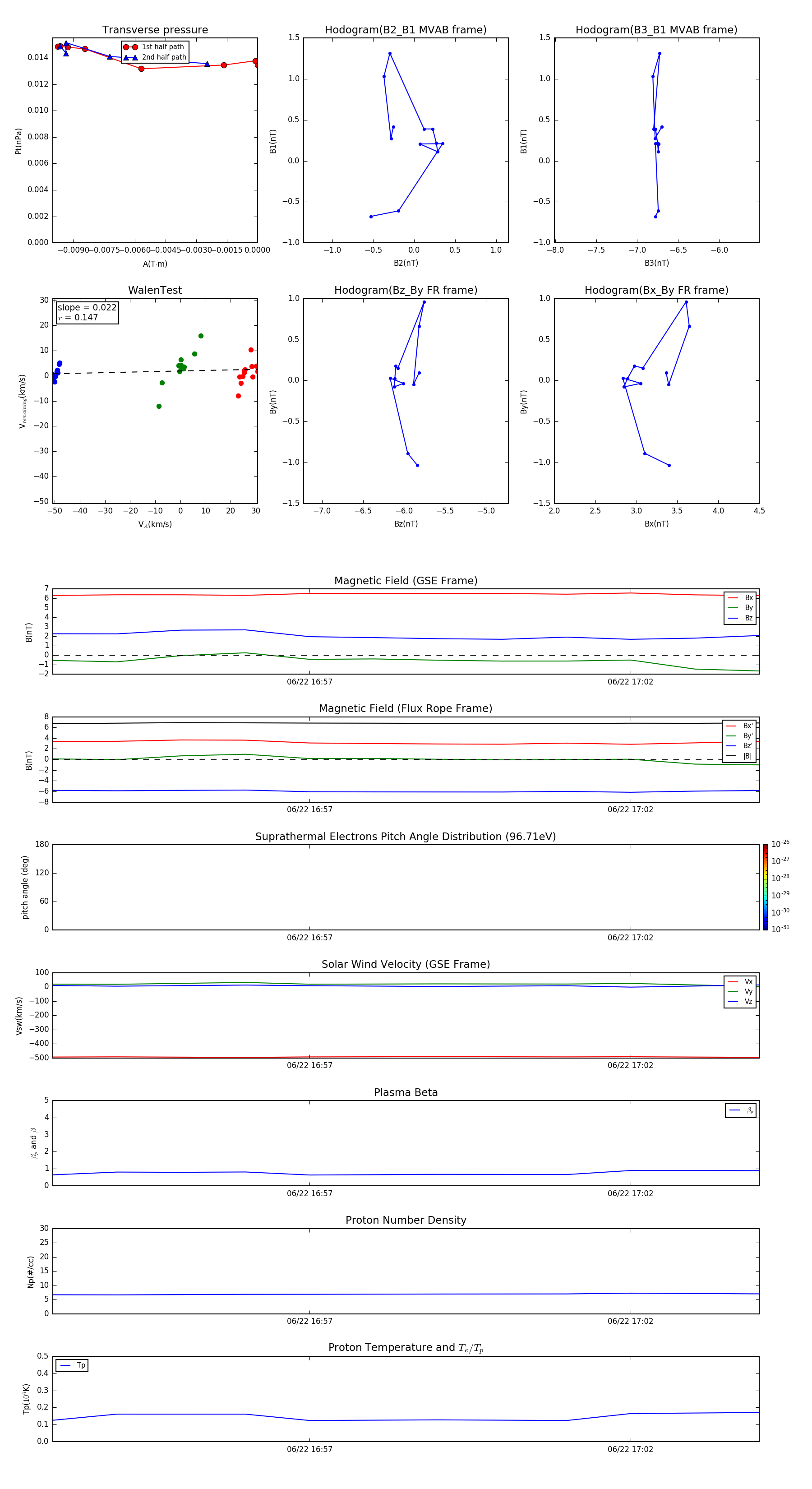
Task: Click the '10^-31' colorbar label
Action: tap(780, 929)
